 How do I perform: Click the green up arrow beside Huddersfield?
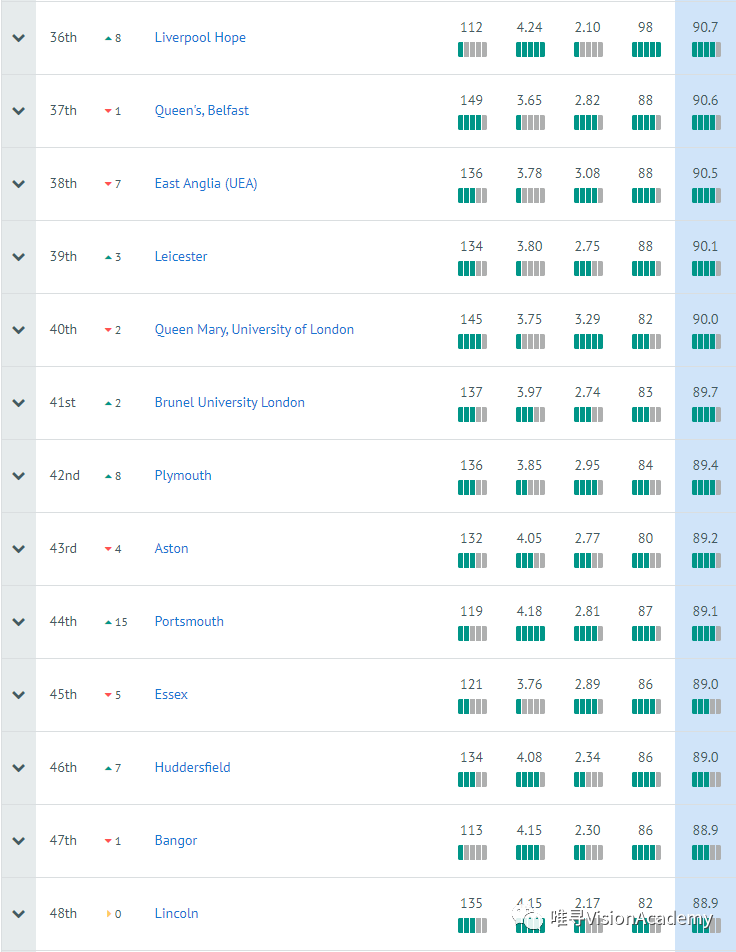click(108, 768)
